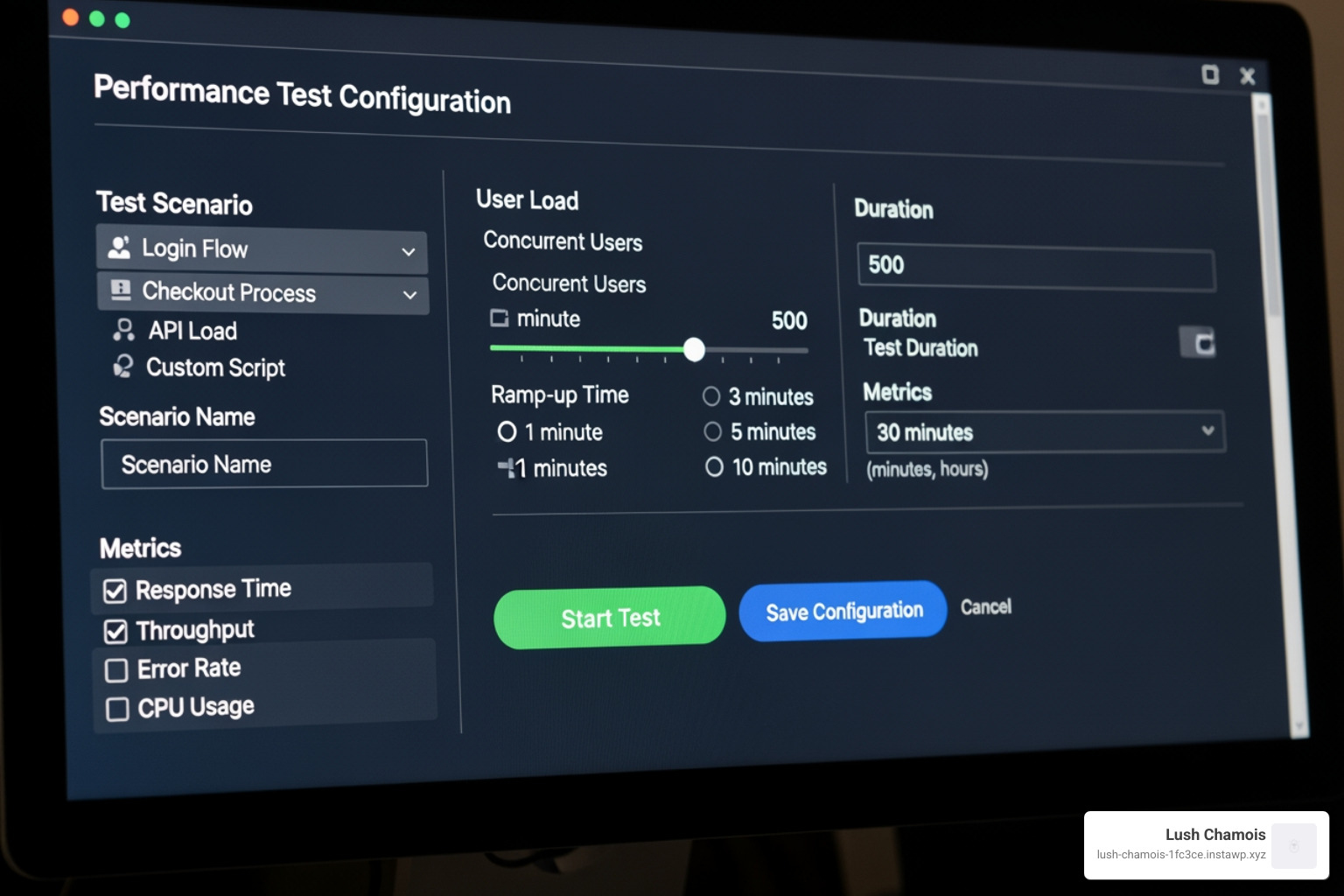
Task: Click the icon before "1 minutes"
Action: pyautogui.click(x=506, y=468)
